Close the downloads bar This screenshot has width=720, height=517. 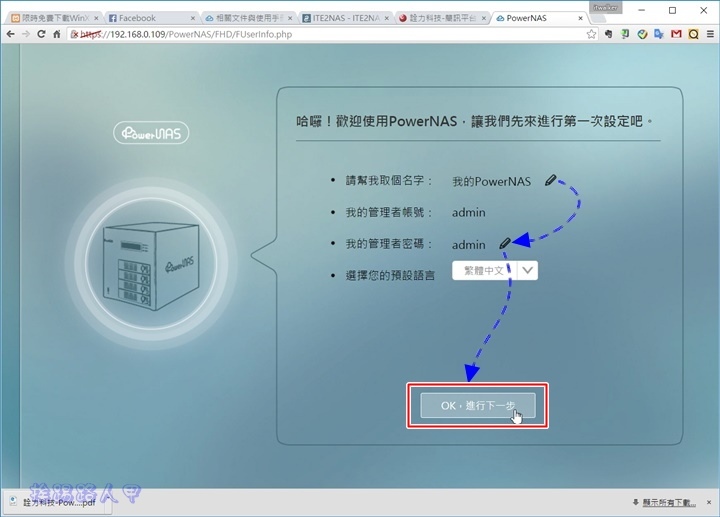[x=709, y=502]
